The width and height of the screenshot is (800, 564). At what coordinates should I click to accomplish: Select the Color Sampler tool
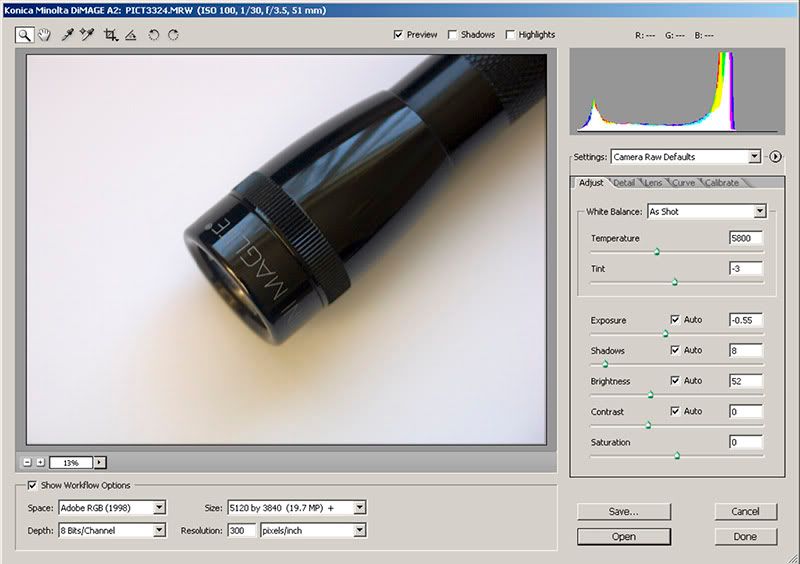pyautogui.click(x=87, y=35)
